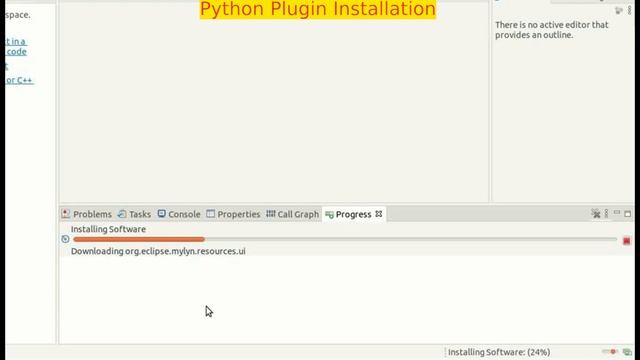The width and height of the screenshot is (640, 360).
Task: Click 'Downloading org.eclipse.mylyn.resources.ui' text
Action: pos(158,251)
